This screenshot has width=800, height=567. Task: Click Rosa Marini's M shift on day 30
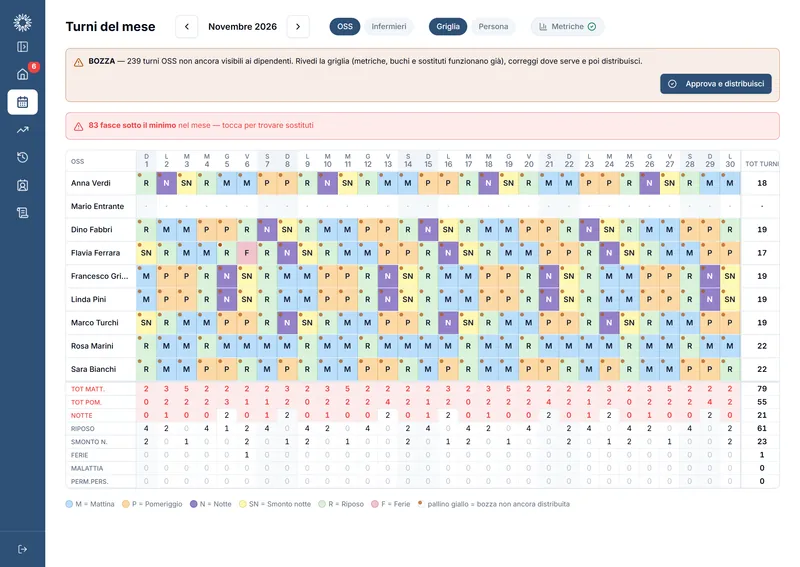pyautogui.click(x=730, y=346)
